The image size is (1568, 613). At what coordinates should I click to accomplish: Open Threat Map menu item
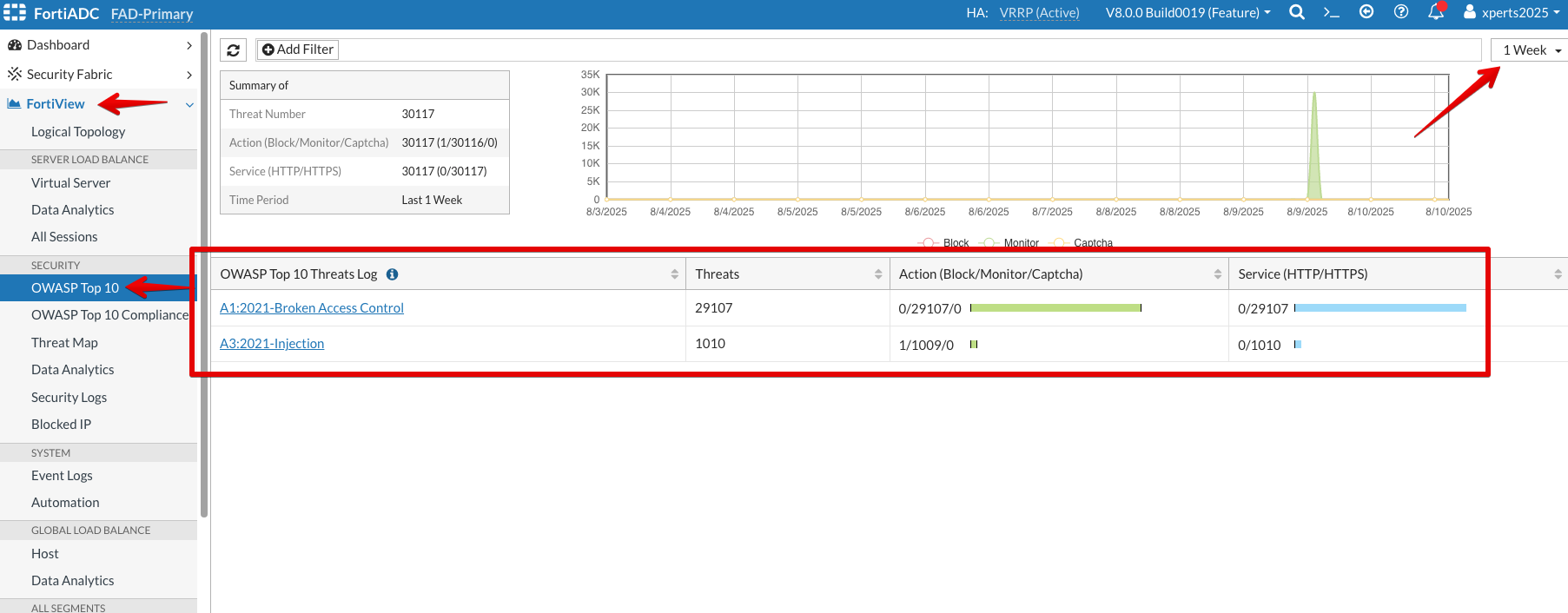coord(64,343)
